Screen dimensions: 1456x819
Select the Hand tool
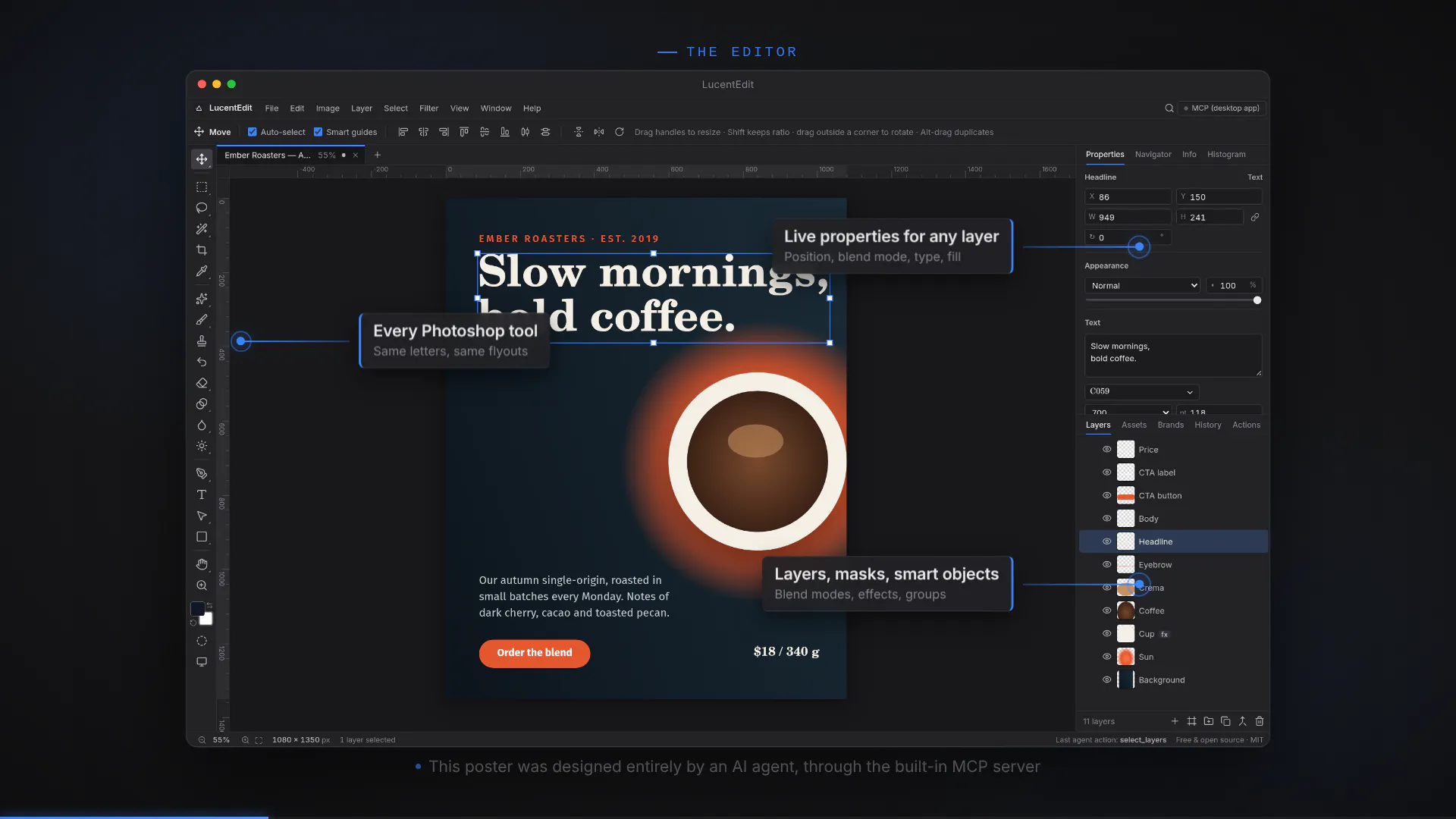click(x=202, y=564)
